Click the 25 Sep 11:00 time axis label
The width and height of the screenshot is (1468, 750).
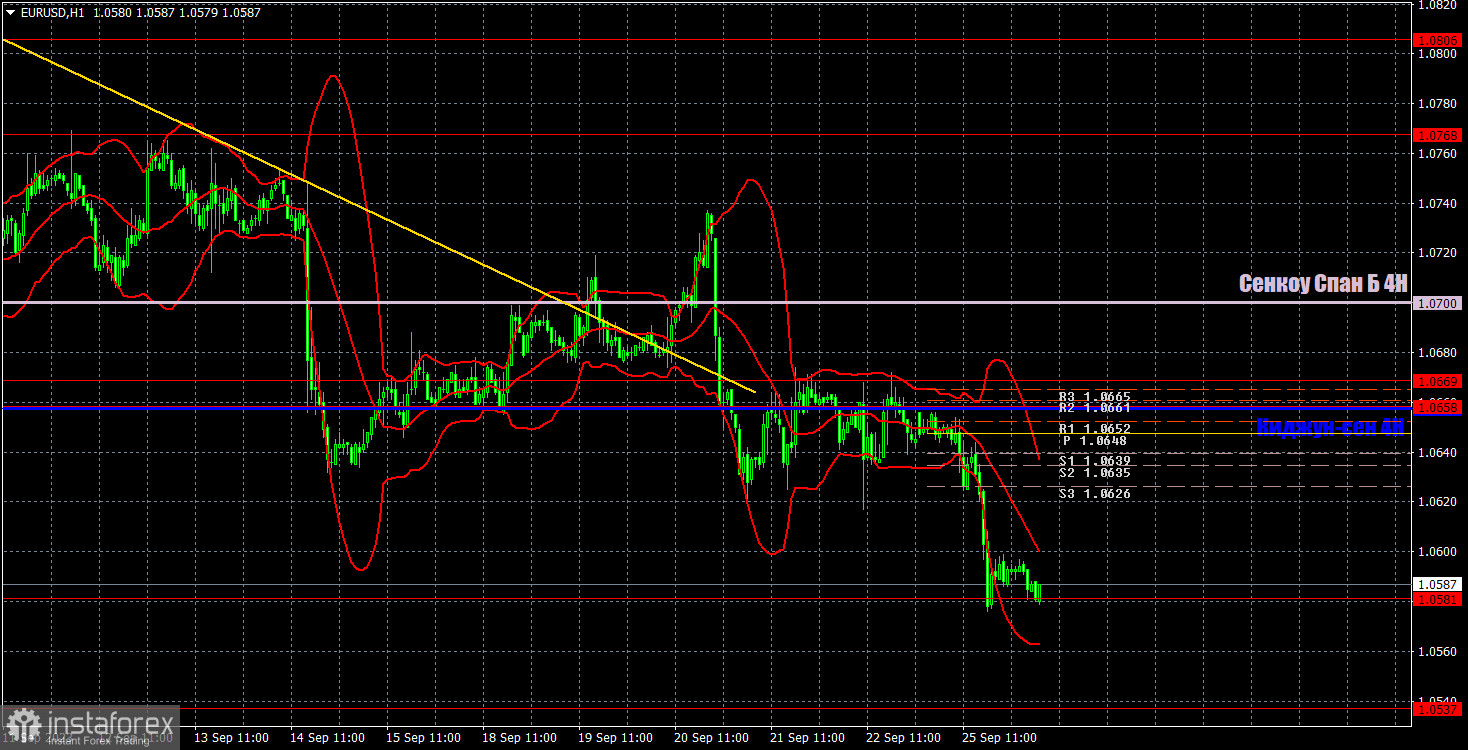tap(998, 738)
